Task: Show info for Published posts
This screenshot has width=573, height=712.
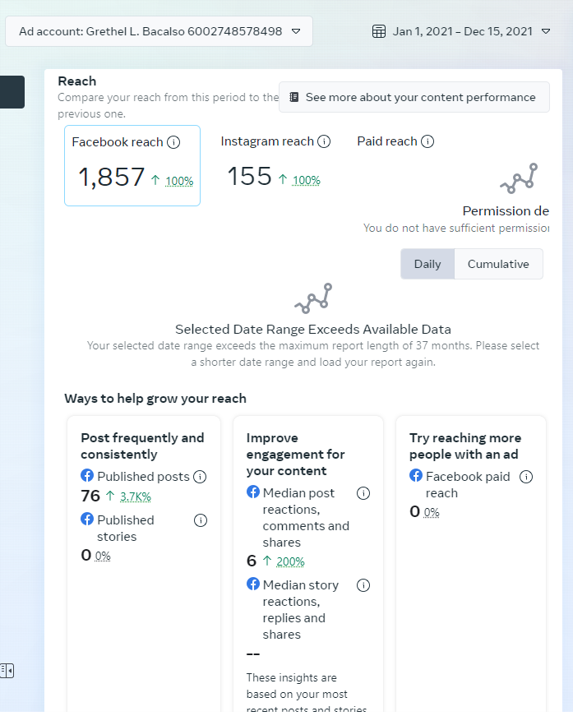Action: pyautogui.click(x=200, y=476)
